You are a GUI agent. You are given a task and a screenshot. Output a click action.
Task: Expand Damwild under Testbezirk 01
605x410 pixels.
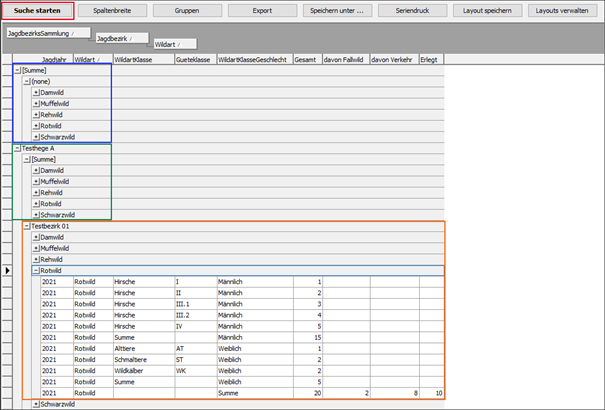36,237
